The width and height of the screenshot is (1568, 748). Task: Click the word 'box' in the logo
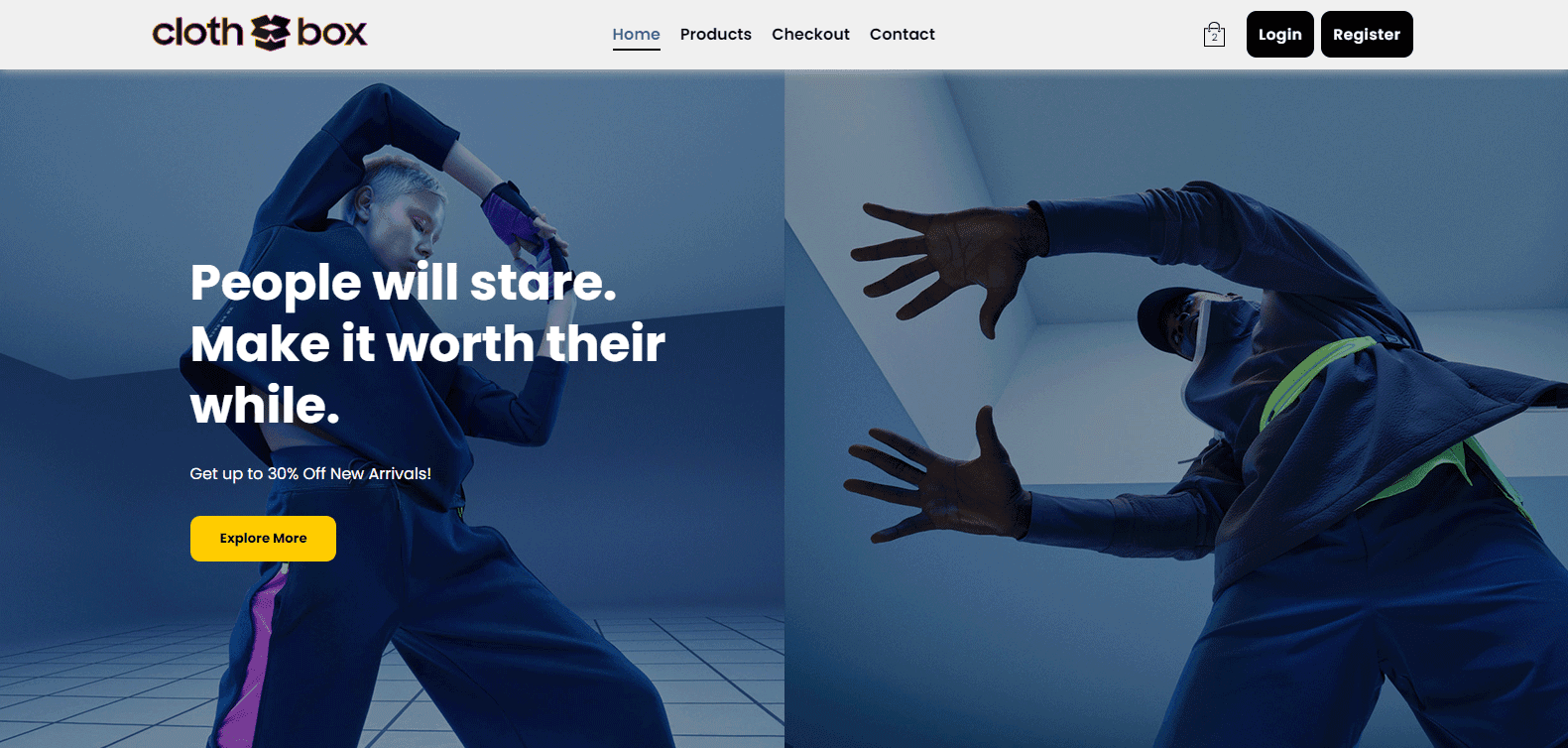332,33
